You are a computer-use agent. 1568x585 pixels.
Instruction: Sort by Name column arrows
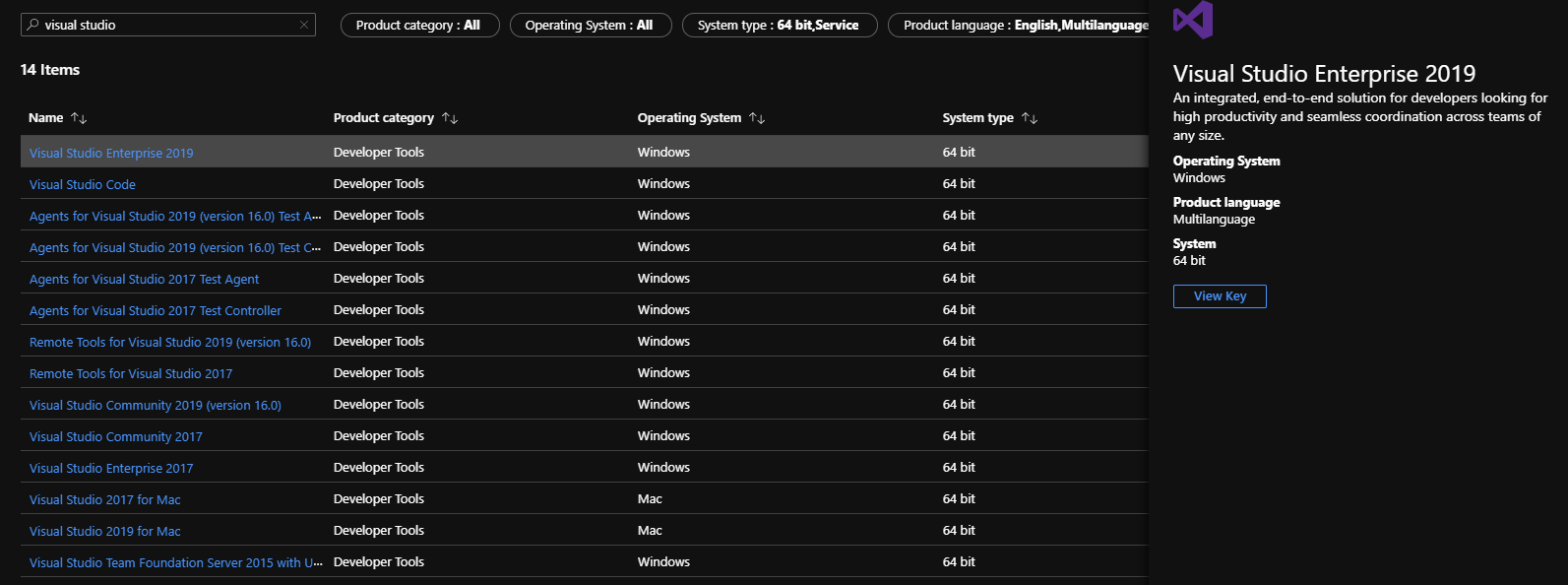(79, 118)
